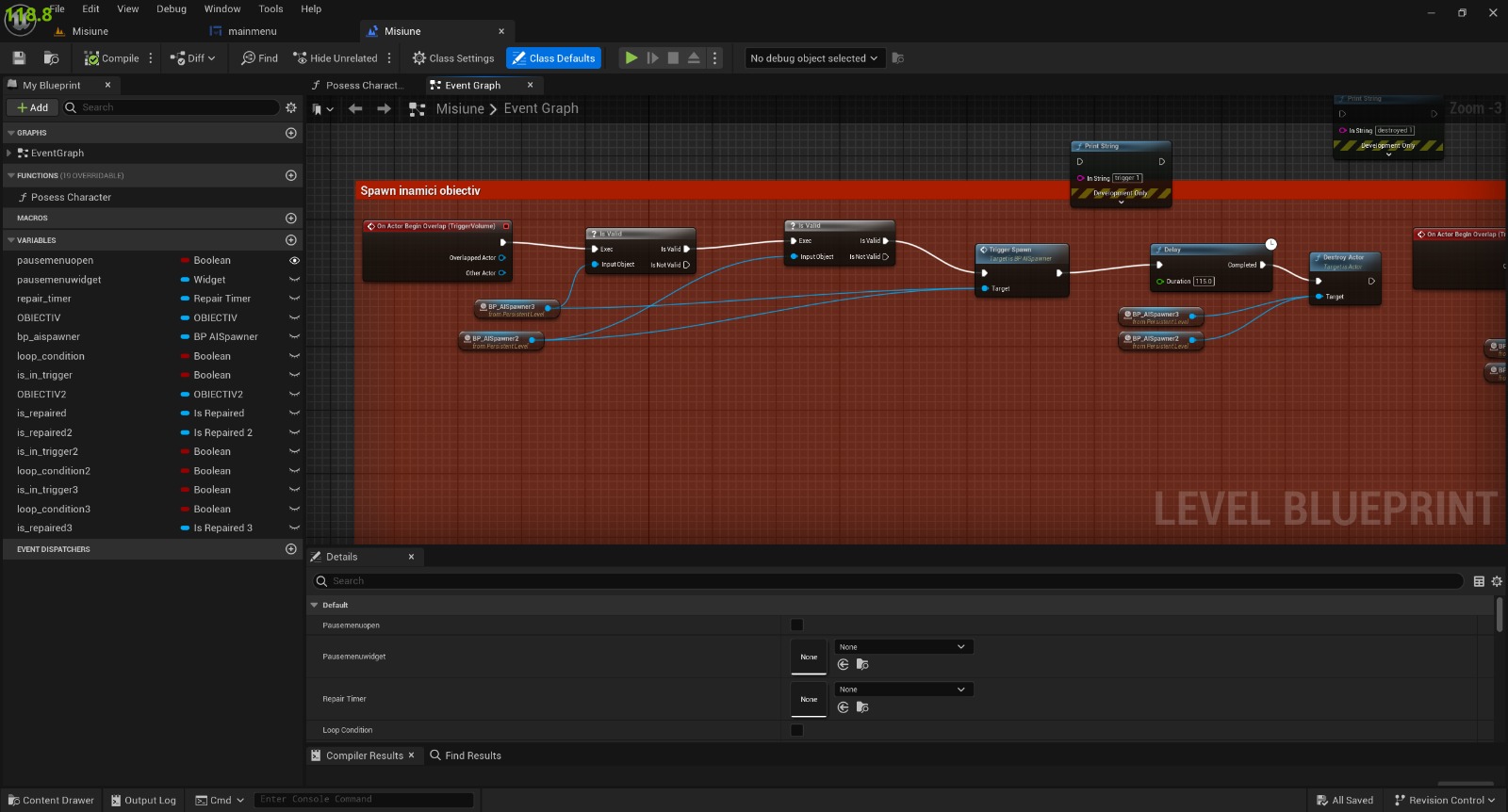Open the Pausemenuwidget None dropdown
This screenshot has height=812, width=1508.
pos(903,647)
